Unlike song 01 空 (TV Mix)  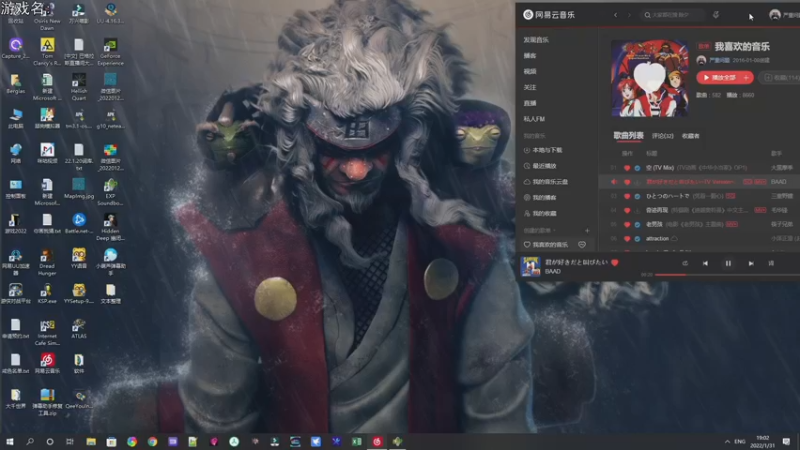click(x=627, y=167)
